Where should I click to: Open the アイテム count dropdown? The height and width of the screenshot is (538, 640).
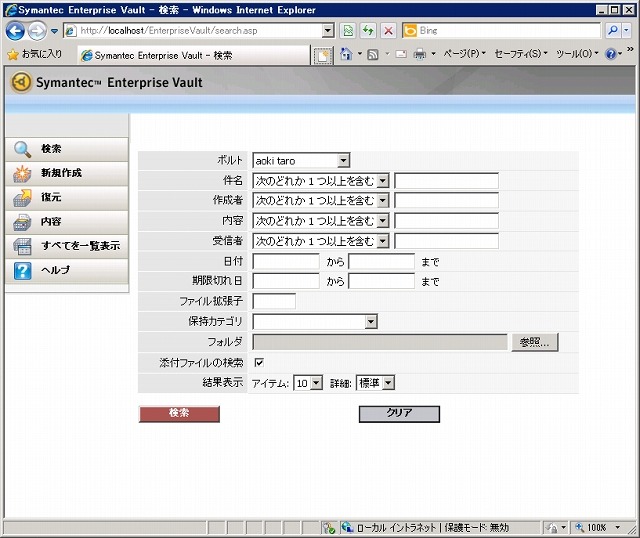pos(308,383)
